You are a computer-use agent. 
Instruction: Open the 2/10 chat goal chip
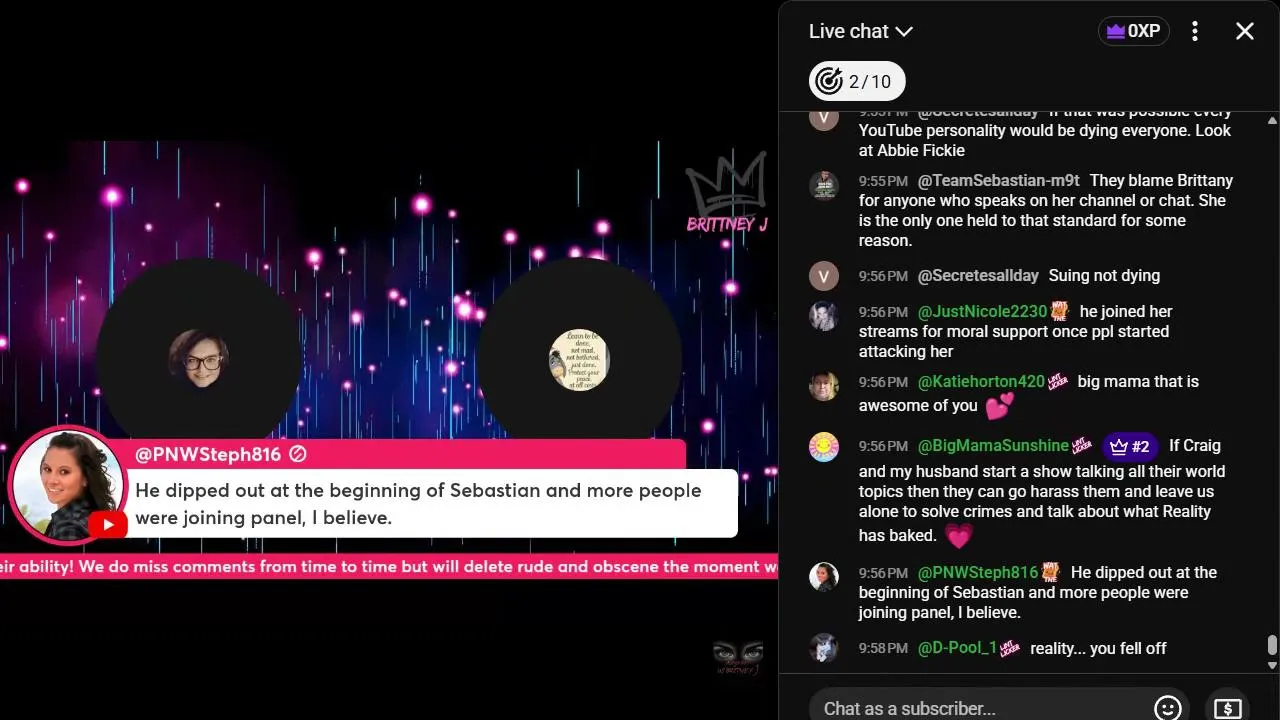[857, 82]
